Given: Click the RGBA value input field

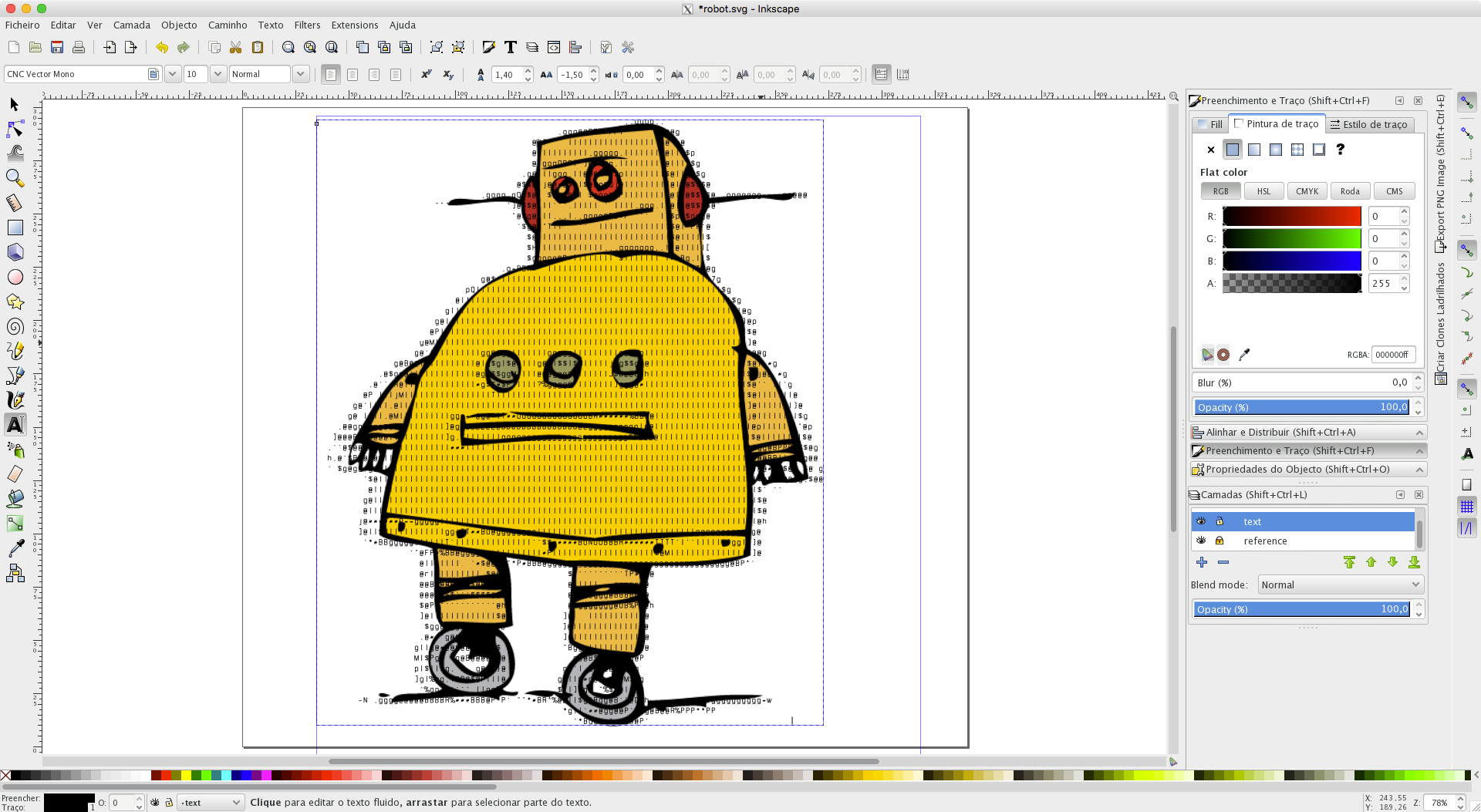Looking at the screenshot, I should point(1393,355).
